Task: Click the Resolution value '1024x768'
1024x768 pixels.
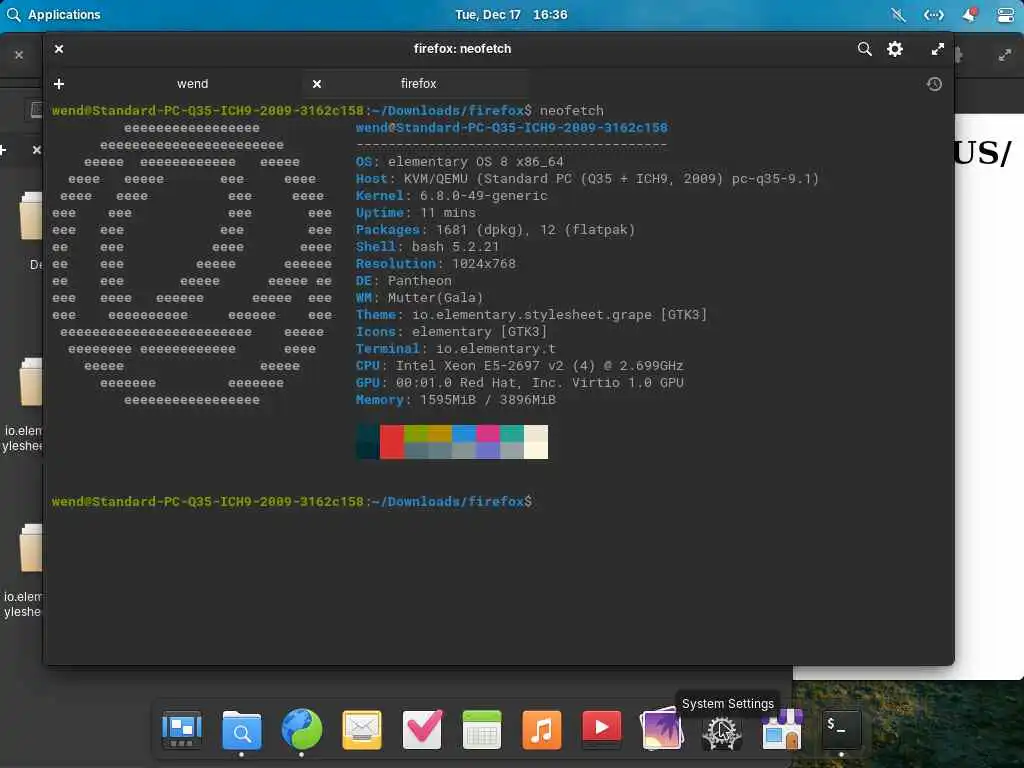Action: [484, 264]
